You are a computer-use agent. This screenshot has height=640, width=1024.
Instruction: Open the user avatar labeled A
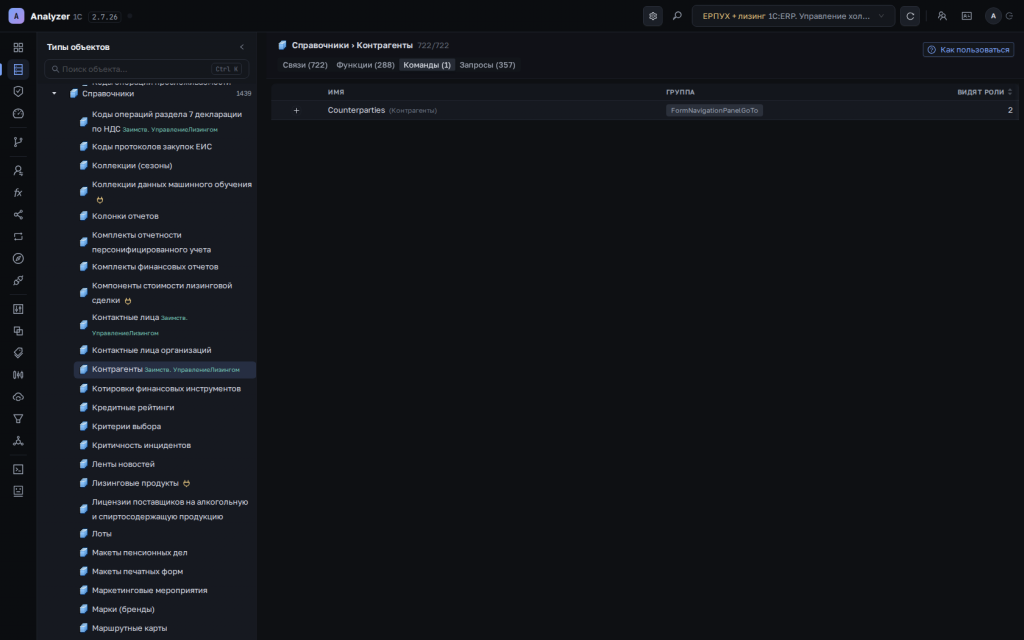pyautogui.click(x=993, y=16)
